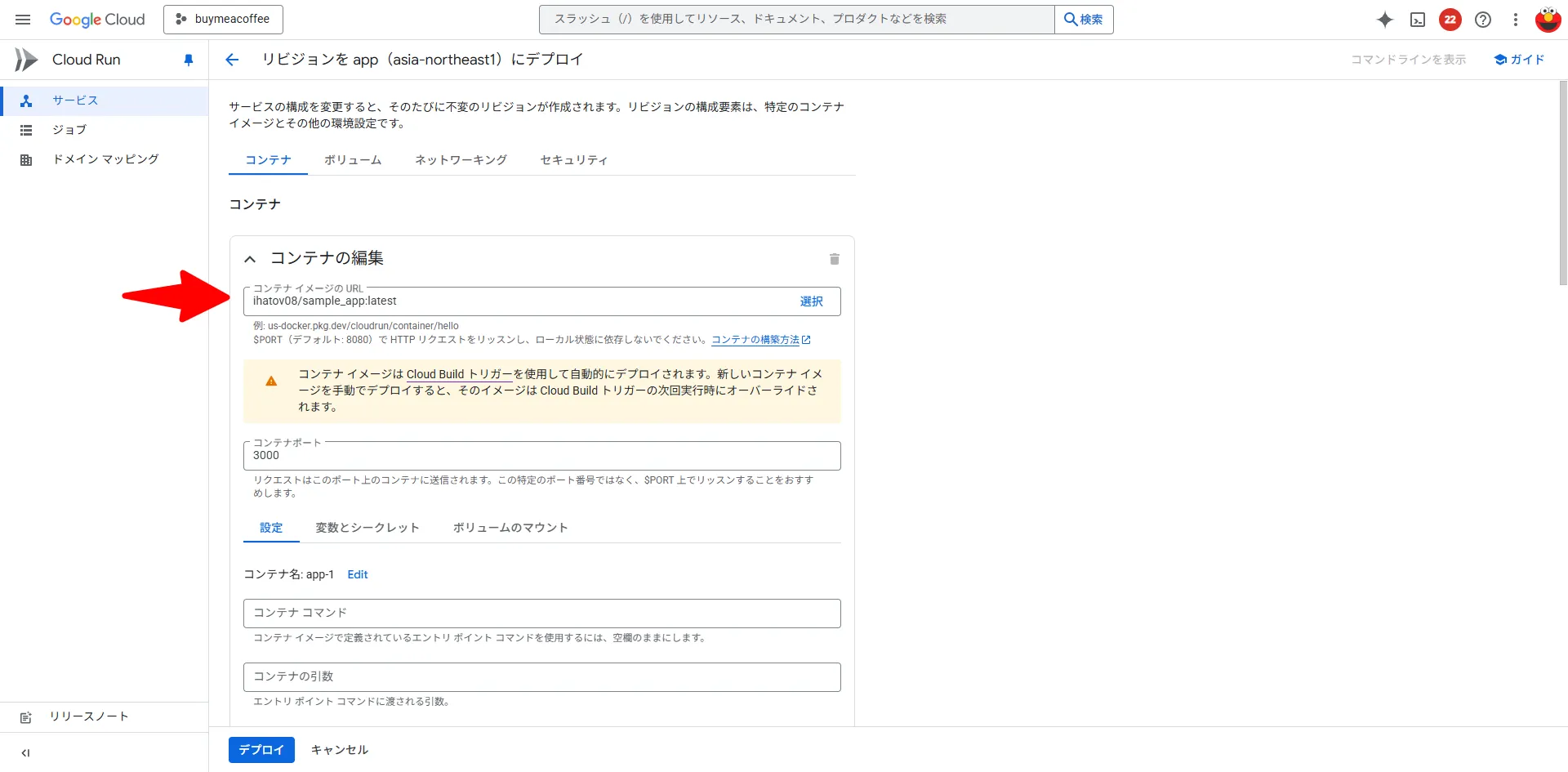
Task: Open Gemini assistant sparkle icon
Action: coord(1385,19)
